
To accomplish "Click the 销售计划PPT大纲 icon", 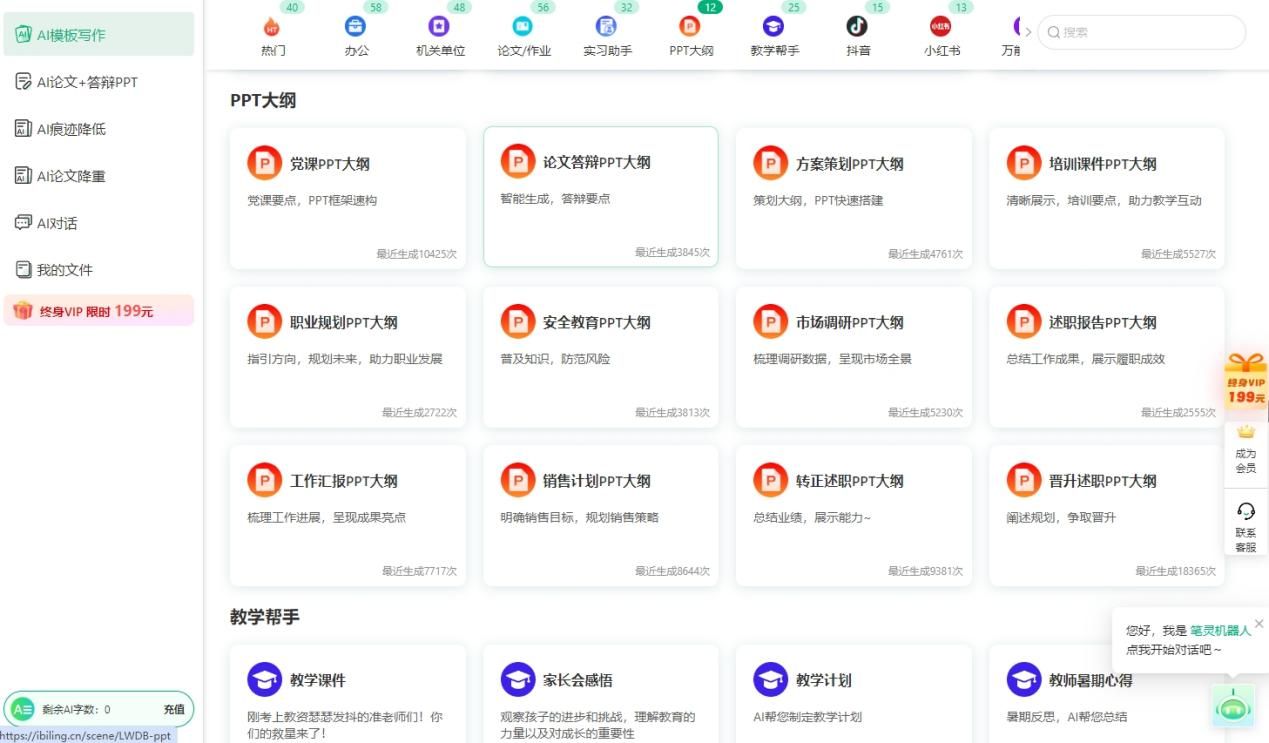I will pyautogui.click(x=518, y=480).
